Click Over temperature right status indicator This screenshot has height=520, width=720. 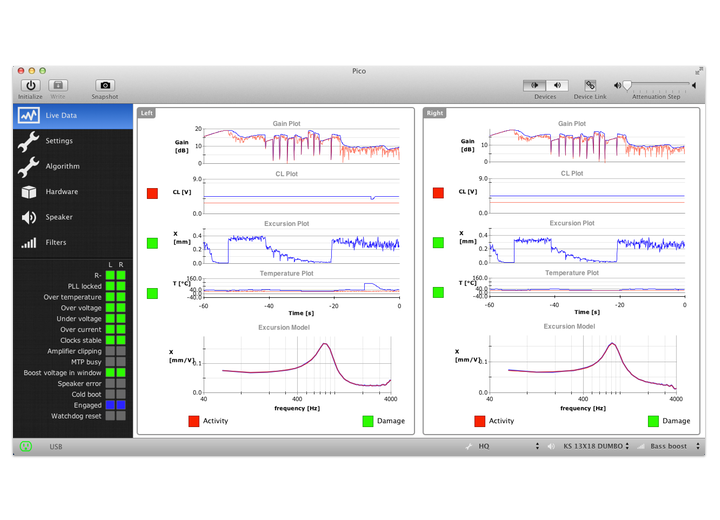coord(121,297)
